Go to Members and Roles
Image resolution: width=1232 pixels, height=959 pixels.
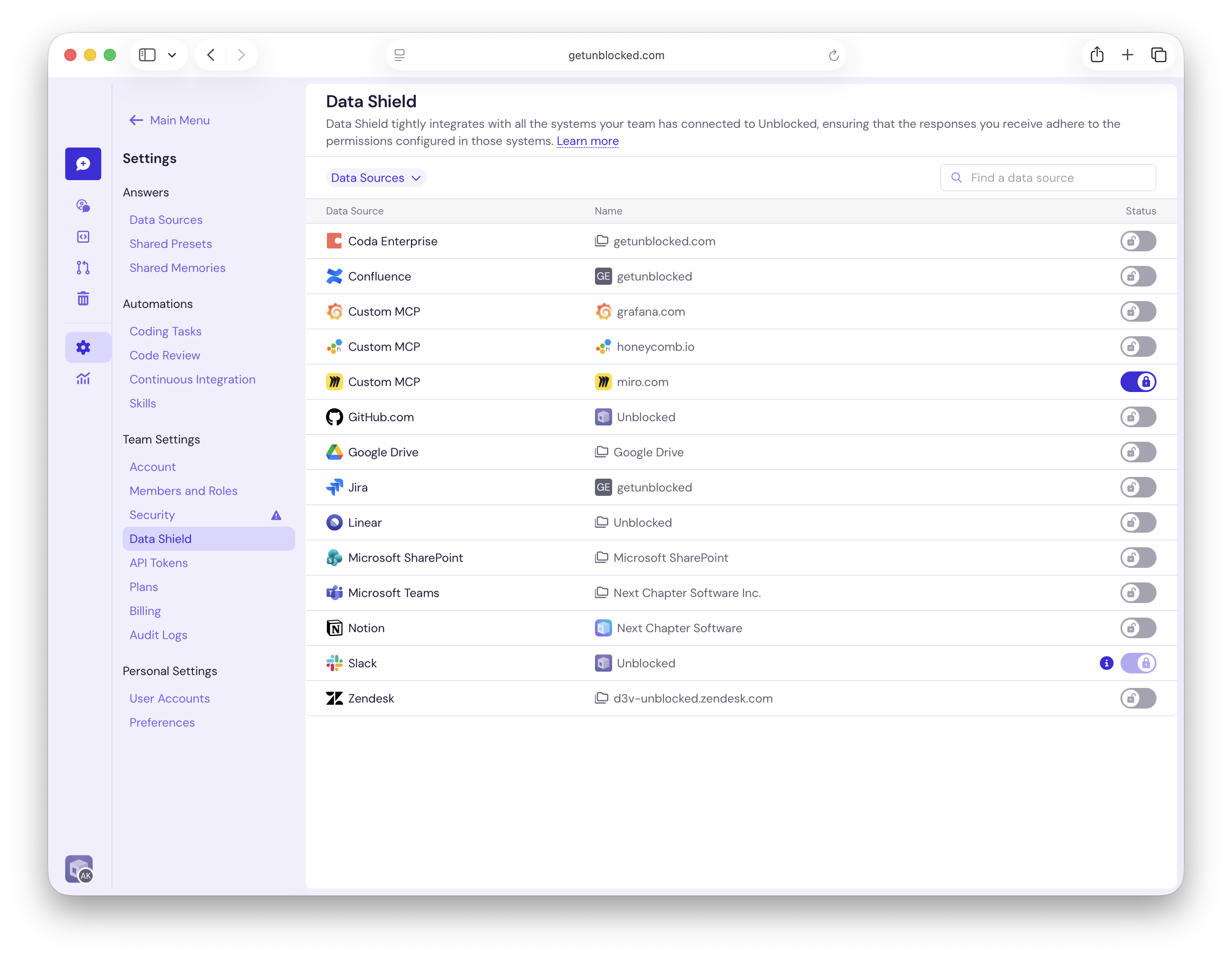click(183, 491)
